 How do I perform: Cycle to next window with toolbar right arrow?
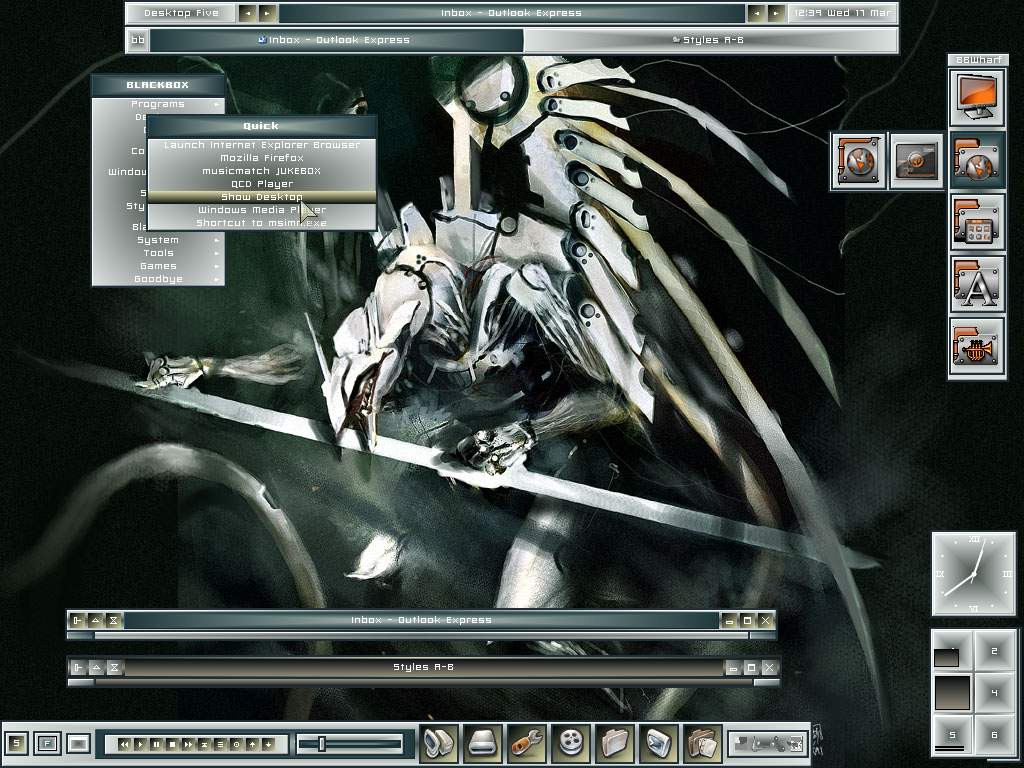pos(776,13)
